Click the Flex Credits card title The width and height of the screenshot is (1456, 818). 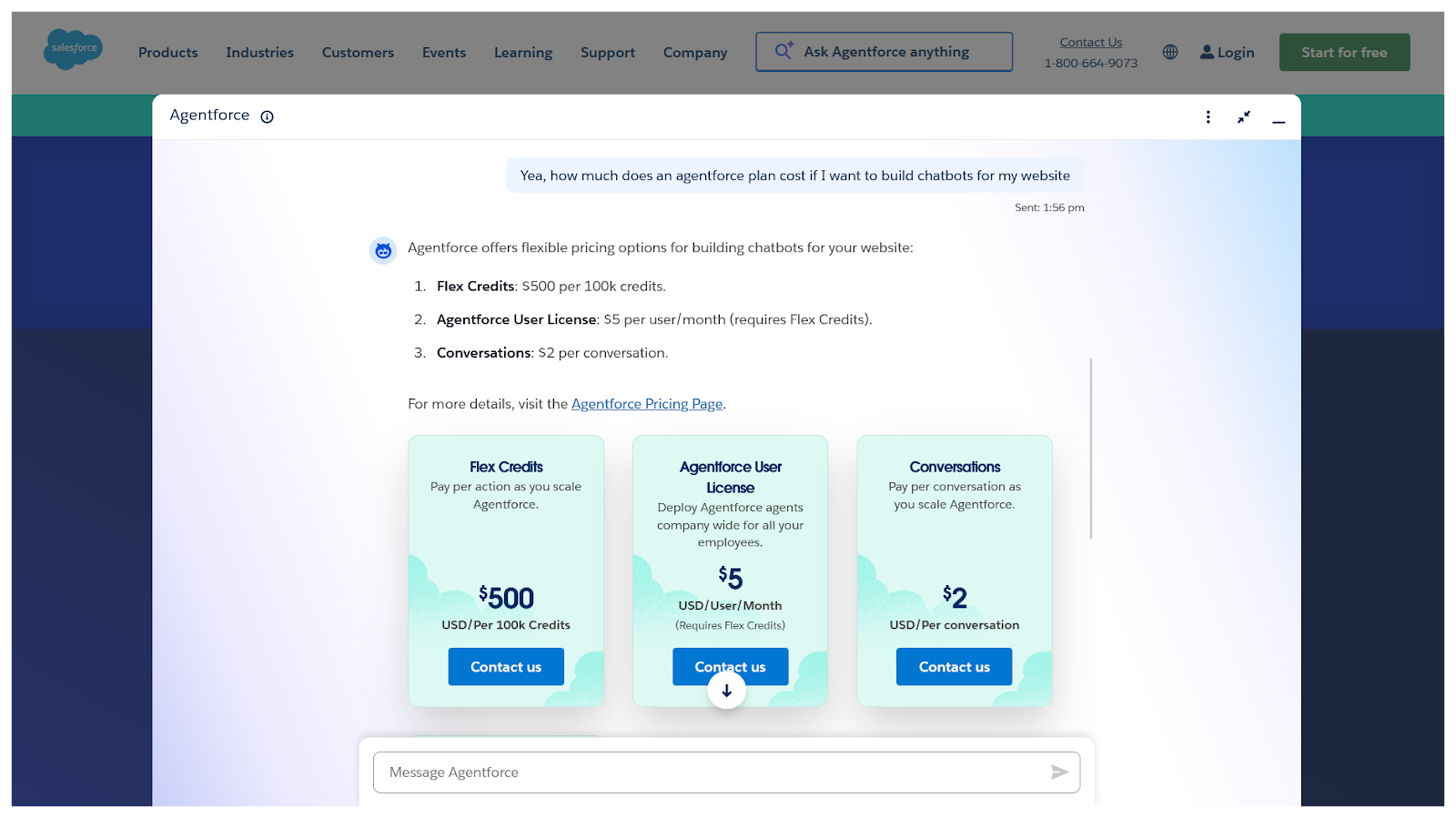(506, 467)
